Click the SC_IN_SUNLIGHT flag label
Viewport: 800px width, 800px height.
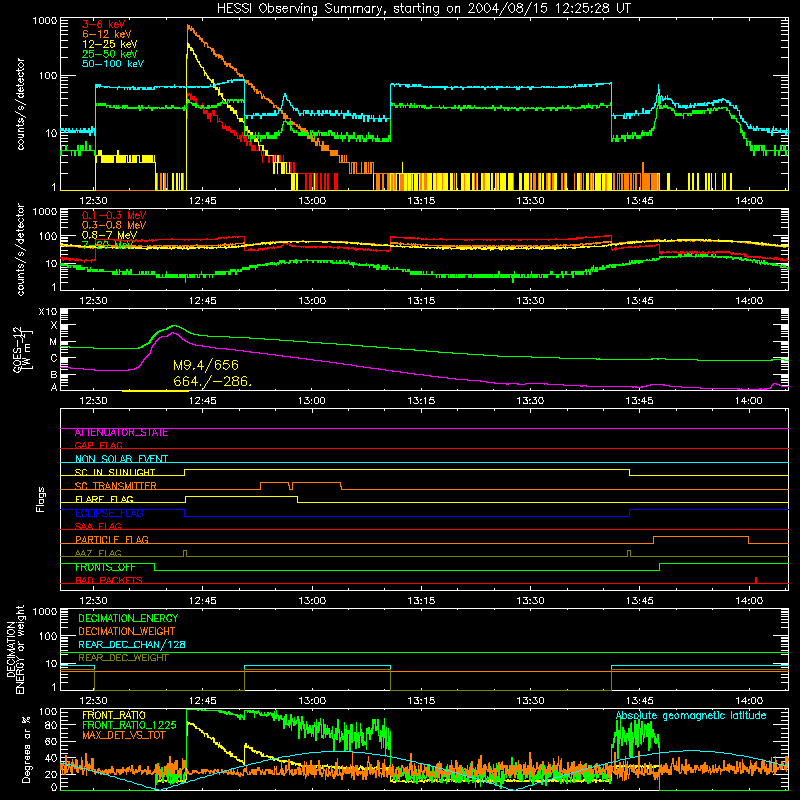(115, 472)
